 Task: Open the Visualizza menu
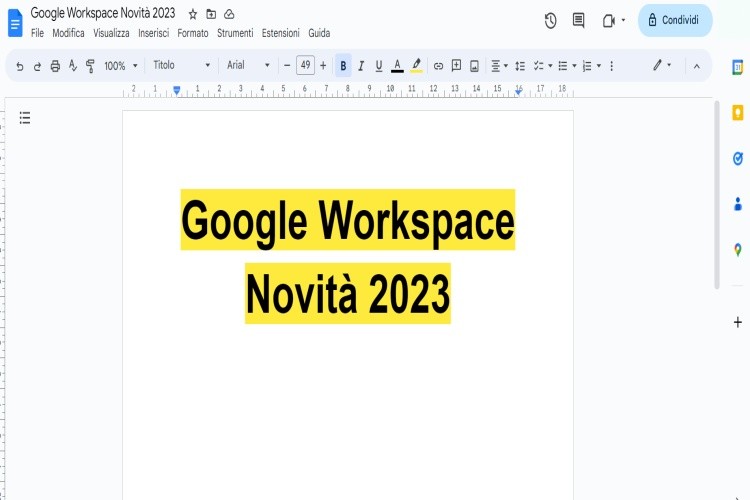(x=111, y=33)
